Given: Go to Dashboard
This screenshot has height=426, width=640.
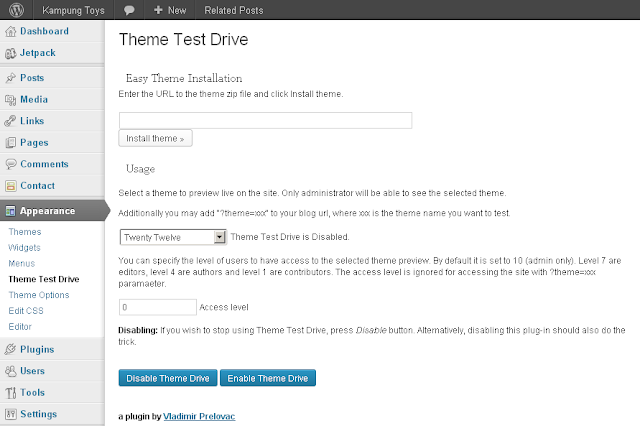Looking at the screenshot, I should 44,31.
